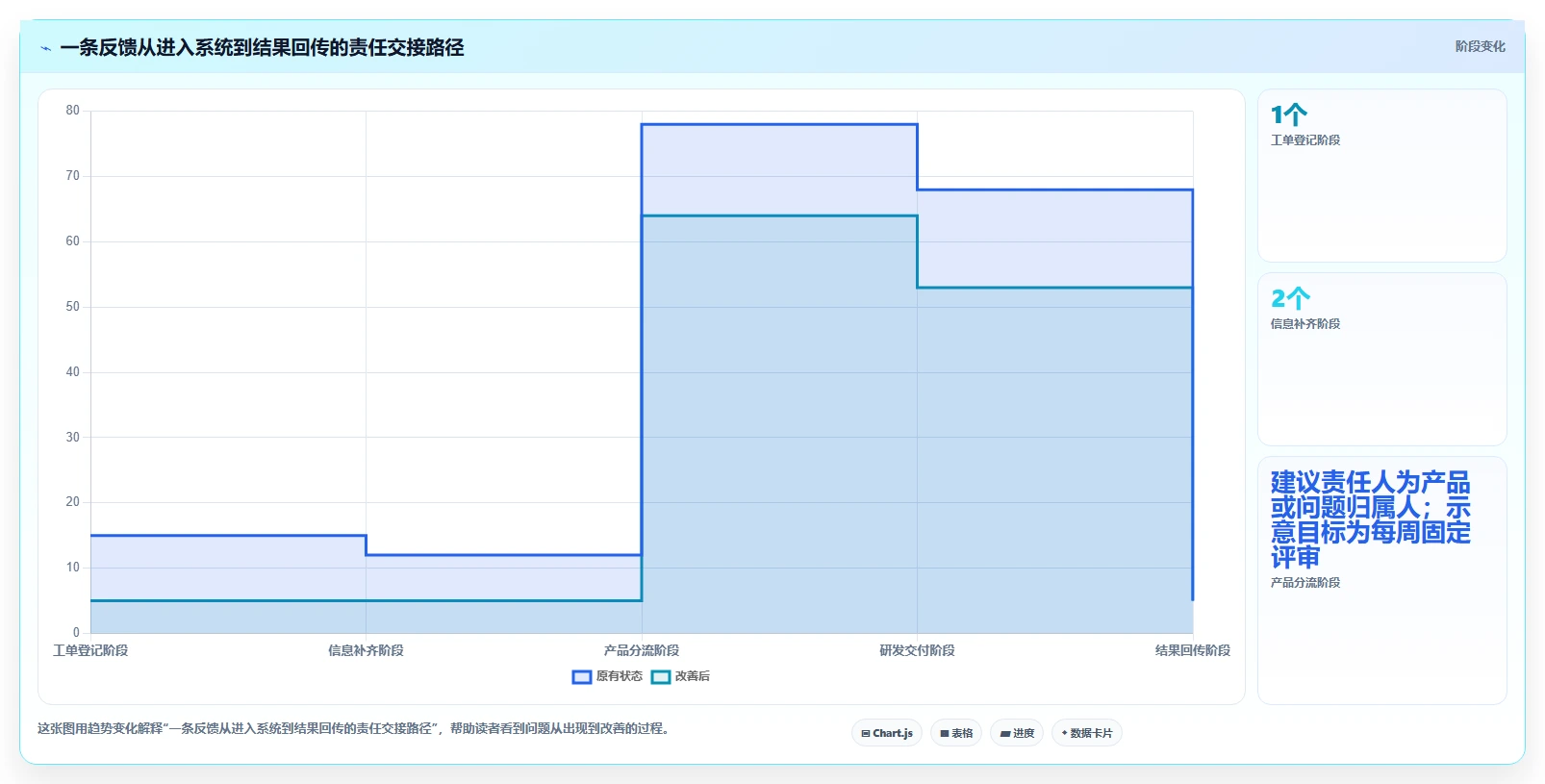The image size is (1545, 784).
Task: Click the 产品分流阶段 caption in the card
Action: pos(1305,583)
